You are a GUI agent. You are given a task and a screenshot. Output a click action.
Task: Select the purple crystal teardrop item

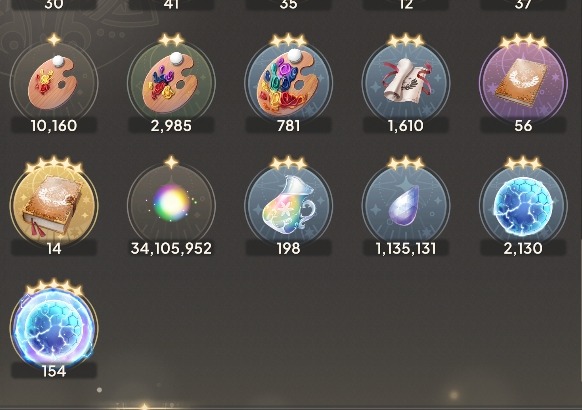pyautogui.click(x=406, y=205)
